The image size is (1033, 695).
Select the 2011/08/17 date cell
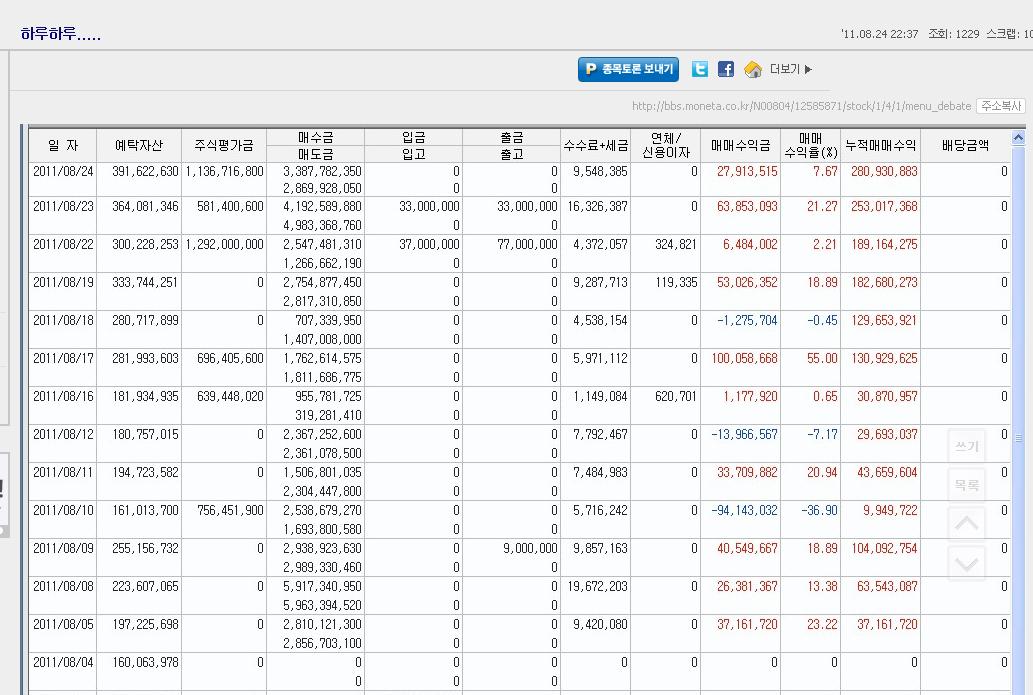(63, 359)
